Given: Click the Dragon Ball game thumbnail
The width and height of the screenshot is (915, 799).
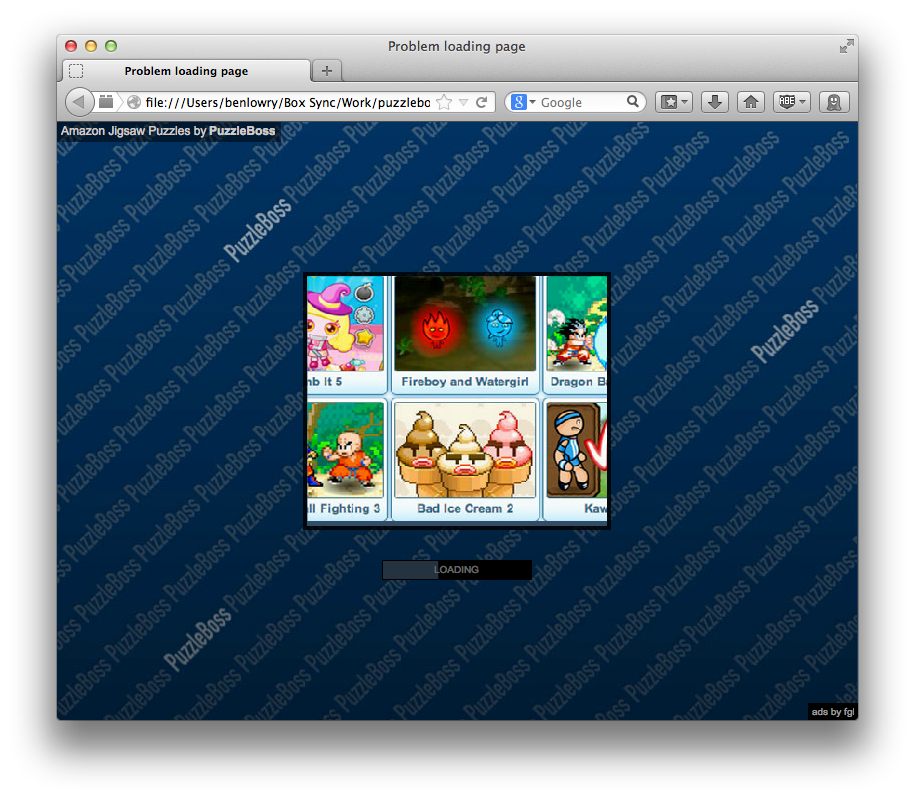Looking at the screenshot, I should point(577,323).
